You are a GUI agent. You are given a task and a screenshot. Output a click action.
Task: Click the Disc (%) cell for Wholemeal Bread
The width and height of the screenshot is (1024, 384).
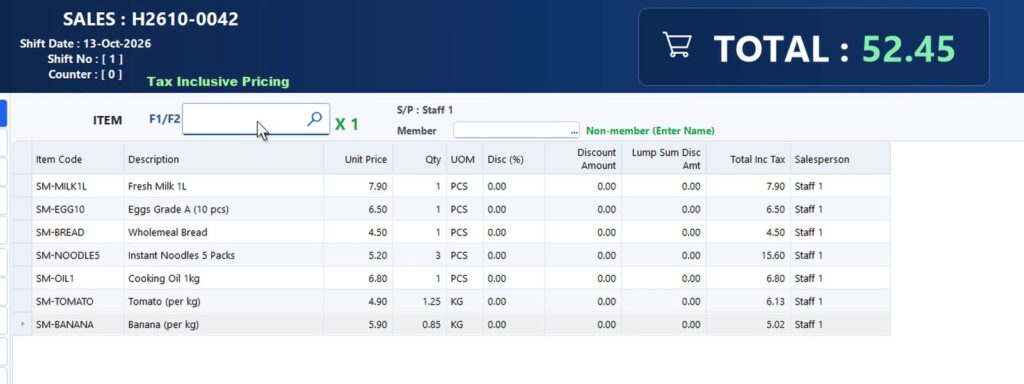[x=514, y=232]
